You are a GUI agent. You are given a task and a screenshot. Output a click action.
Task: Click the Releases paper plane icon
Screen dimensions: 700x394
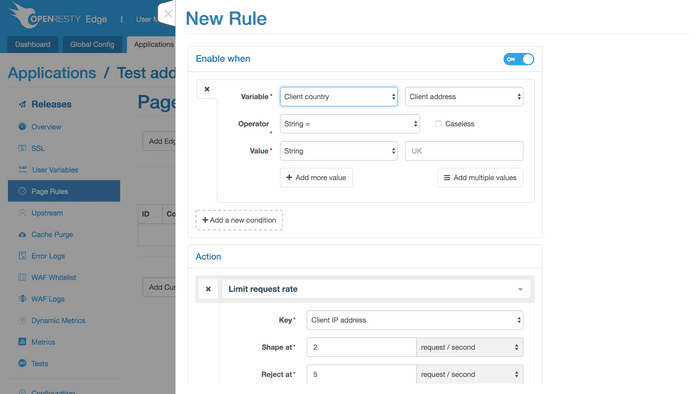click(22, 104)
